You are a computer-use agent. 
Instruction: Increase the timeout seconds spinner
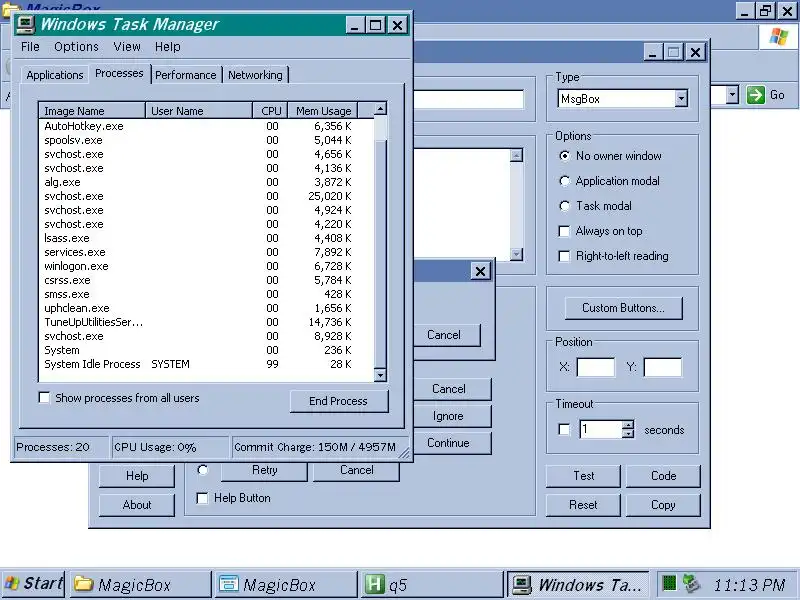629,424
